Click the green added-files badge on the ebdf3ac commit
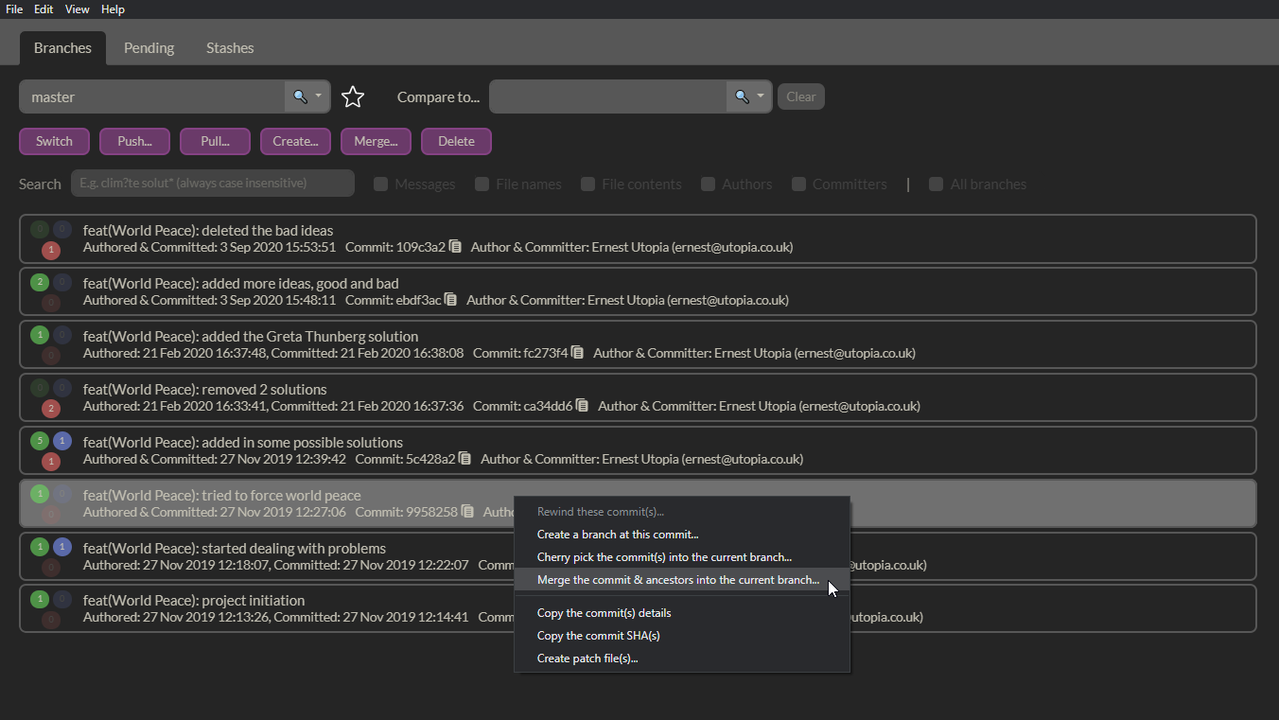Screen dimensions: 1279x720 coord(40,283)
